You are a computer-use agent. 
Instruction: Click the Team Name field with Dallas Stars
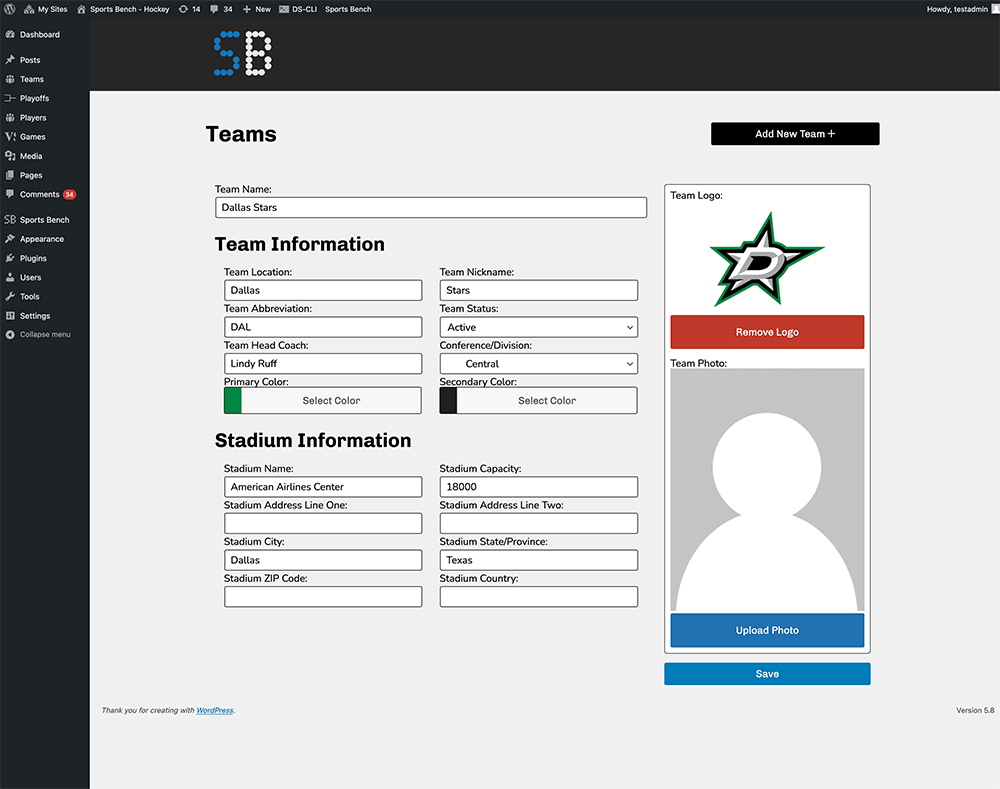(x=431, y=207)
